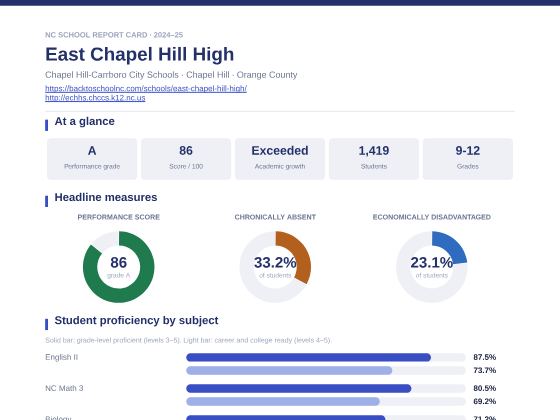Click the green performance score donut chart
This screenshot has width=560, height=420.
point(119,267)
